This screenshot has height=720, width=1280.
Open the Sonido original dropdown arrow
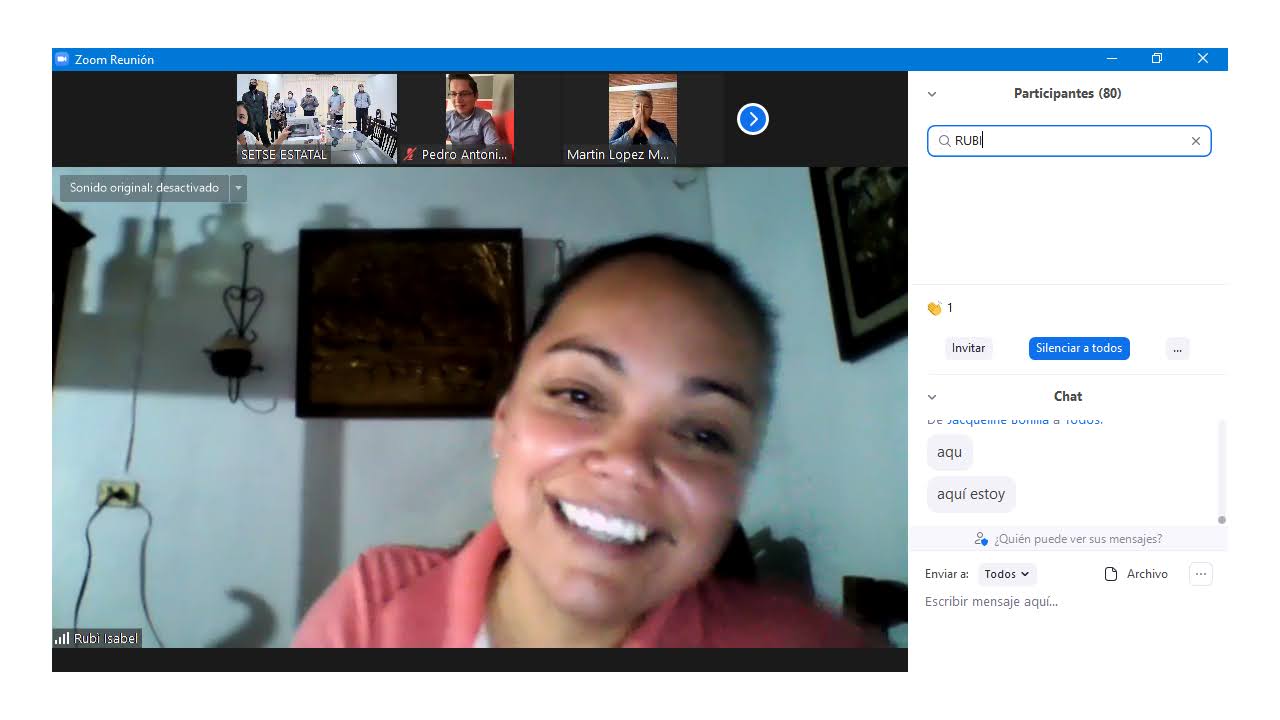pyautogui.click(x=238, y=188)
